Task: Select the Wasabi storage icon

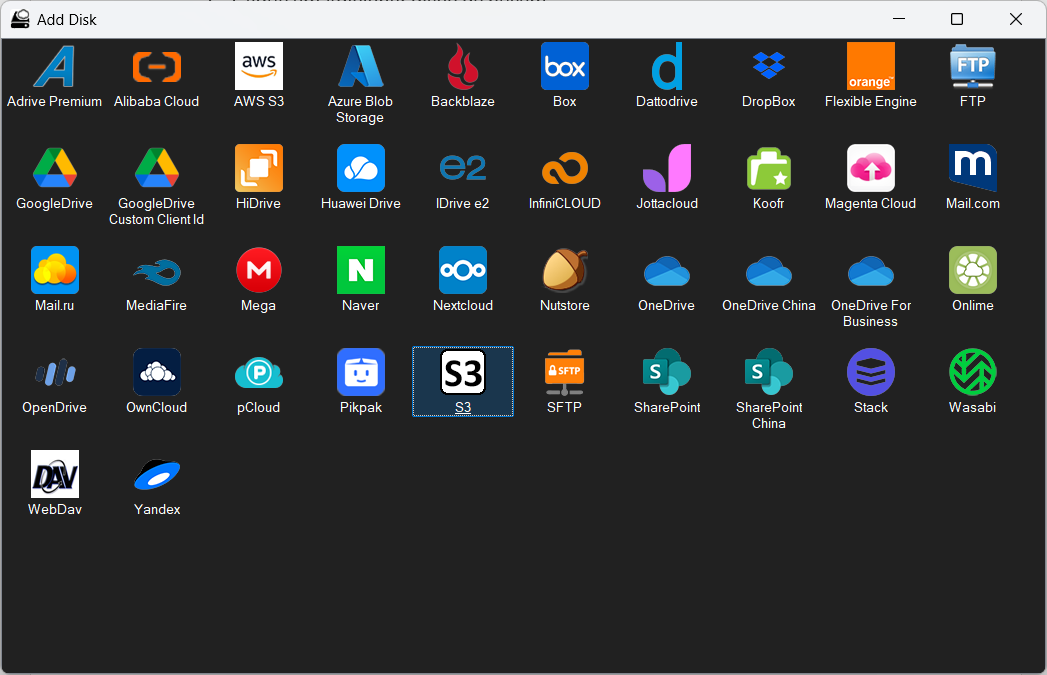Action: coord(972,373)
